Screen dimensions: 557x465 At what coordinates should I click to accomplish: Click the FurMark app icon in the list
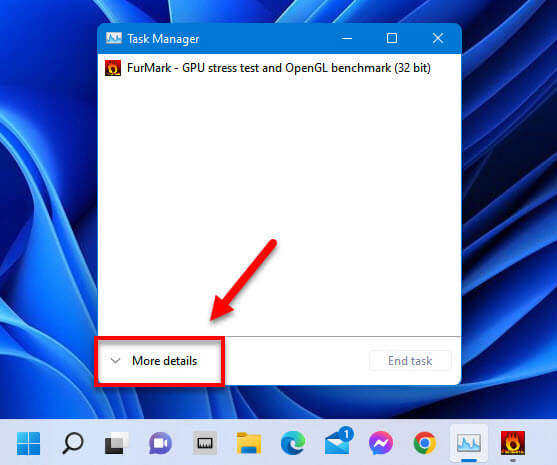(113, 68)
